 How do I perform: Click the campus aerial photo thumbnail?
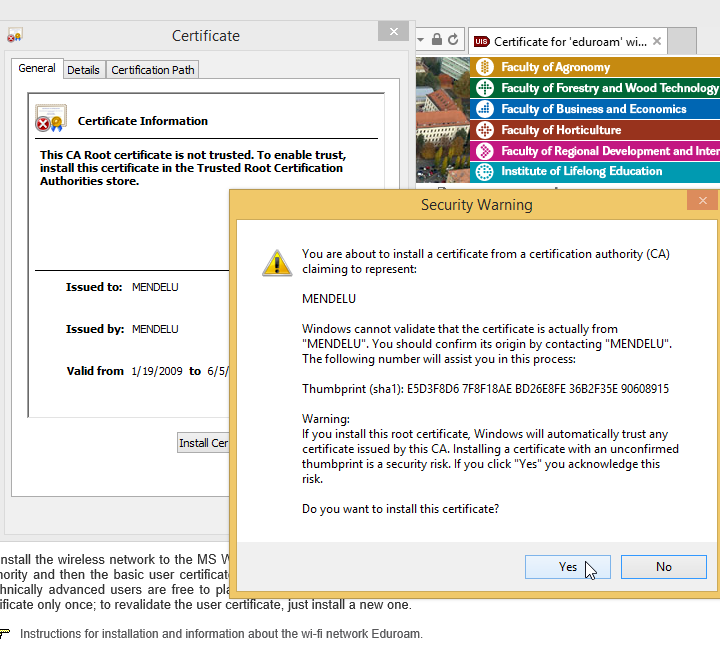click(x=443, y=120)
